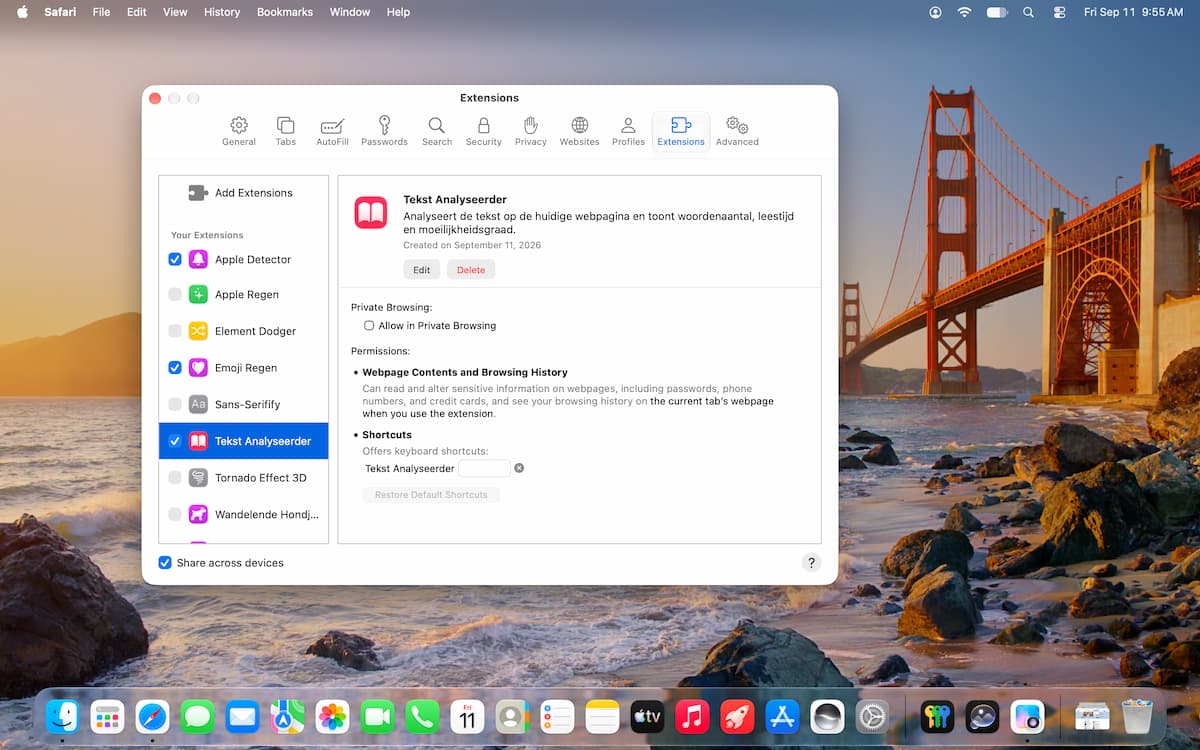The image size is (1200, 750).
Task: Enable the Apple Regen extension checkbox
Action: pos(175,295)
